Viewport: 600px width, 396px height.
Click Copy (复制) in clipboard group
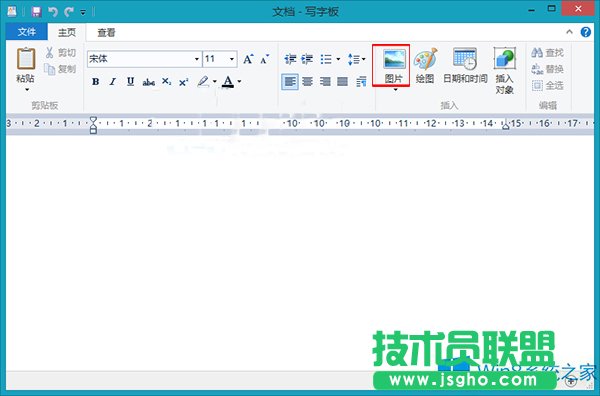(x=60, y=69)
